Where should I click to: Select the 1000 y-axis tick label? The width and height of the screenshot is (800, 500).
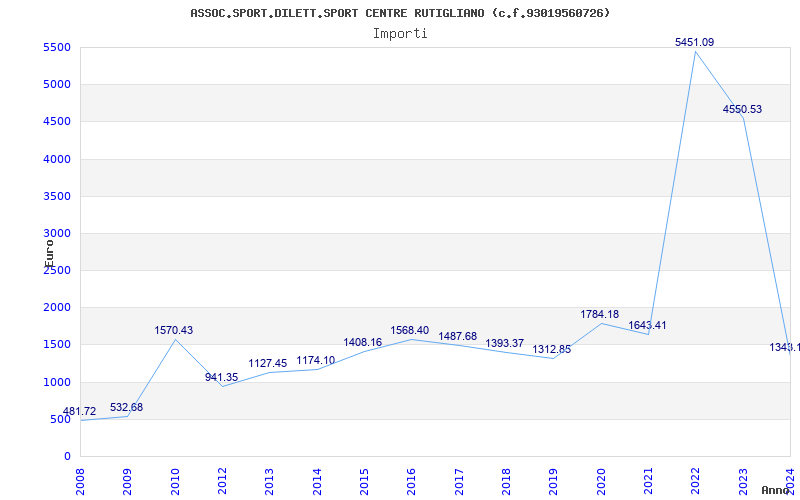pos(57,382)
